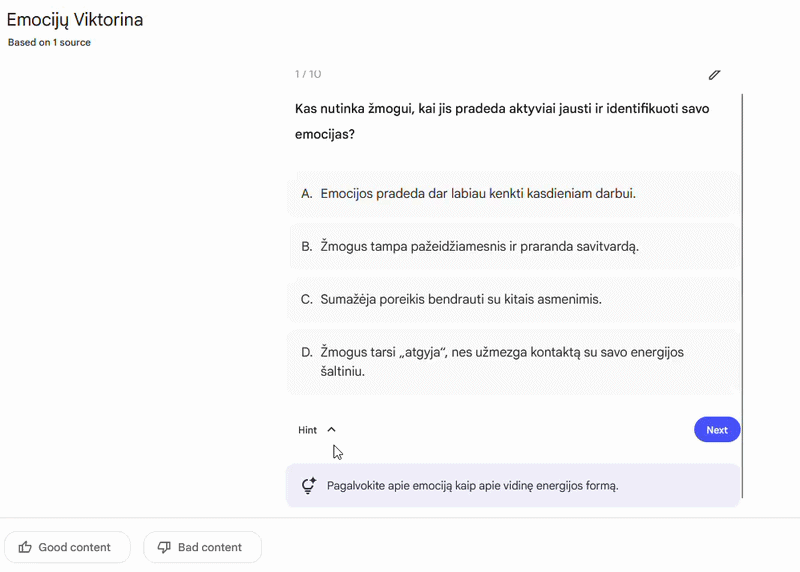Rate as Bad content
The width and height of the screenshot is (800, 572).
(x=202, y=547)
